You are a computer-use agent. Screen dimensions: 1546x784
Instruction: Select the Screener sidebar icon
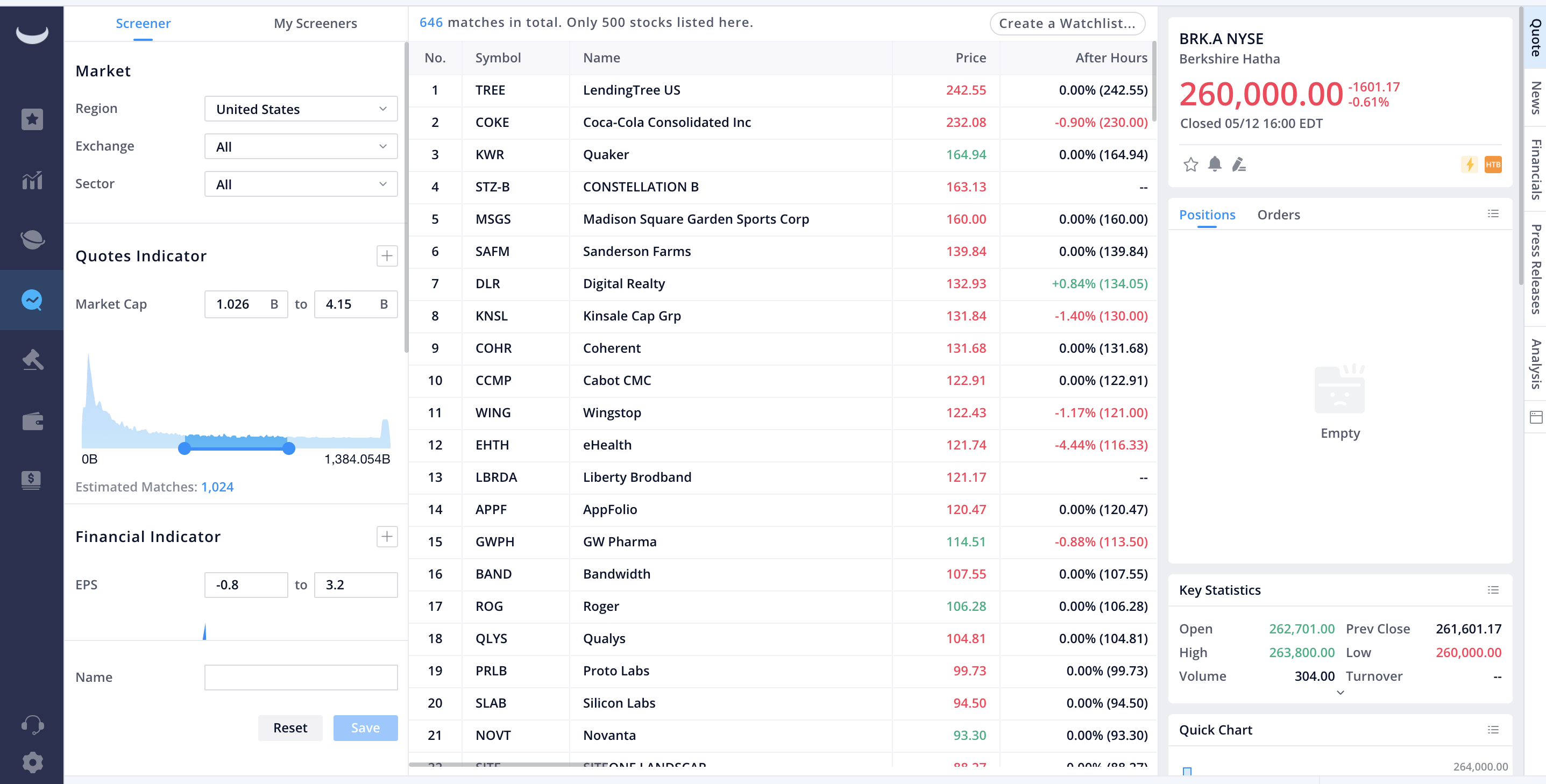point(32,300)
